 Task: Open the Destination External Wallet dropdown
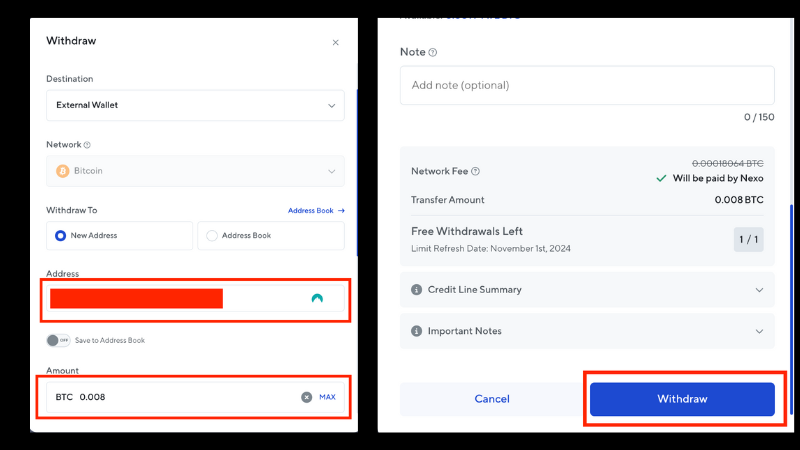[195, 106]
